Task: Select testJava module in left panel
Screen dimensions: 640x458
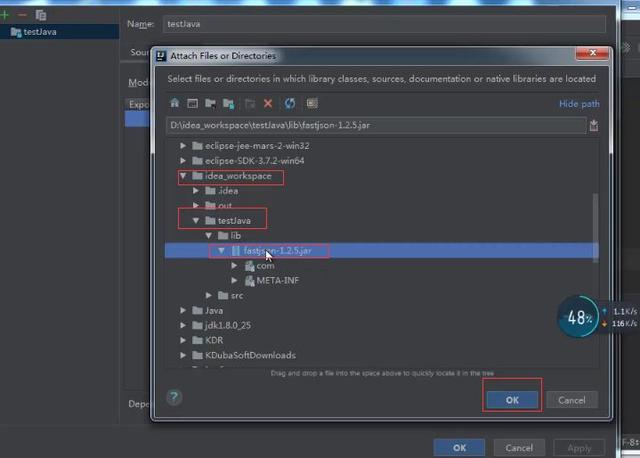Action: click(60, 32)
